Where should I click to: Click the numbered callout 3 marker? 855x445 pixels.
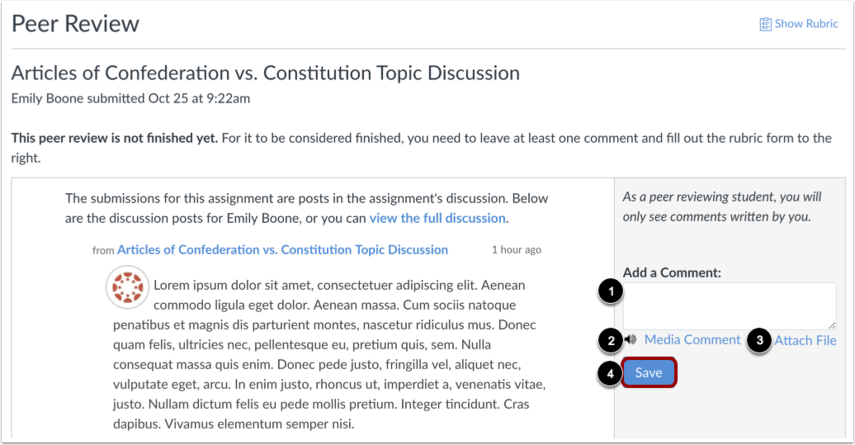[x=759, y=341]
